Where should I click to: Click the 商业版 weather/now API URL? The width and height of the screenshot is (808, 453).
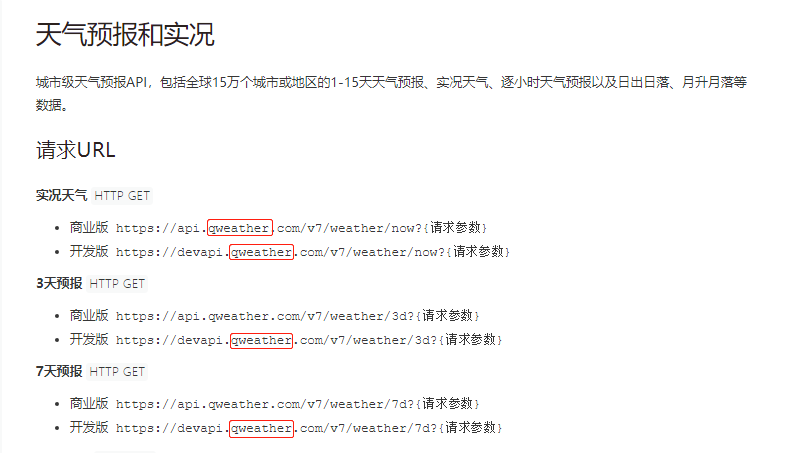click(x=301, y=228)
